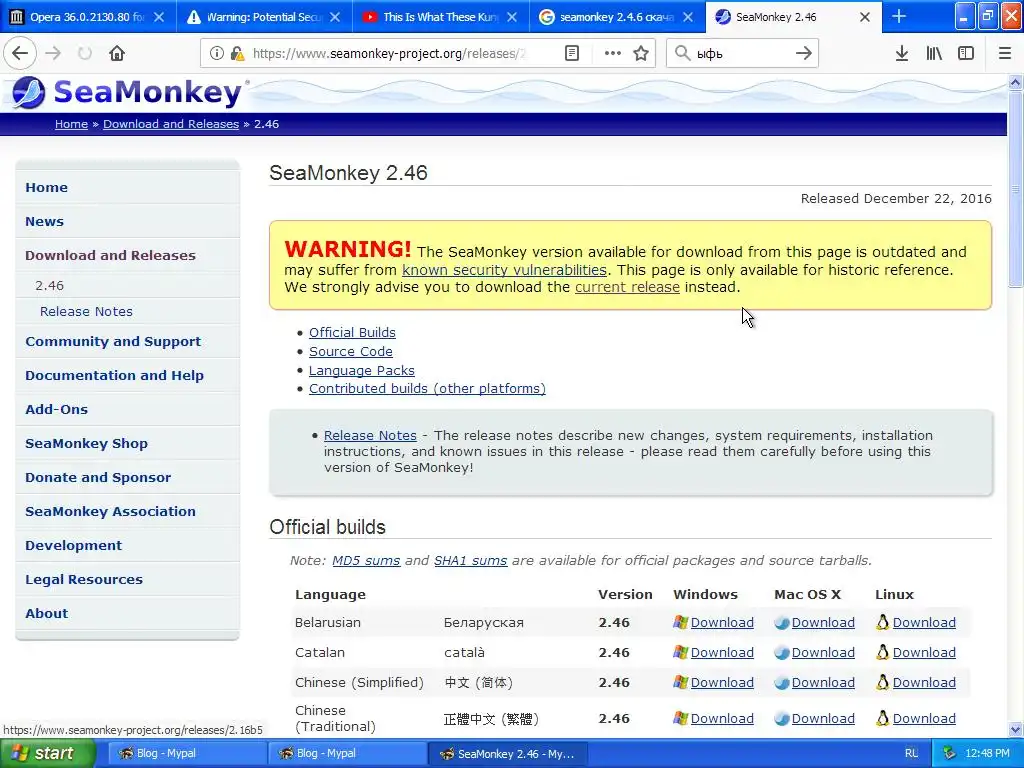Open Home in the left sidebar
This screenshot has height=768, width=1024.
tap(46, 187)
